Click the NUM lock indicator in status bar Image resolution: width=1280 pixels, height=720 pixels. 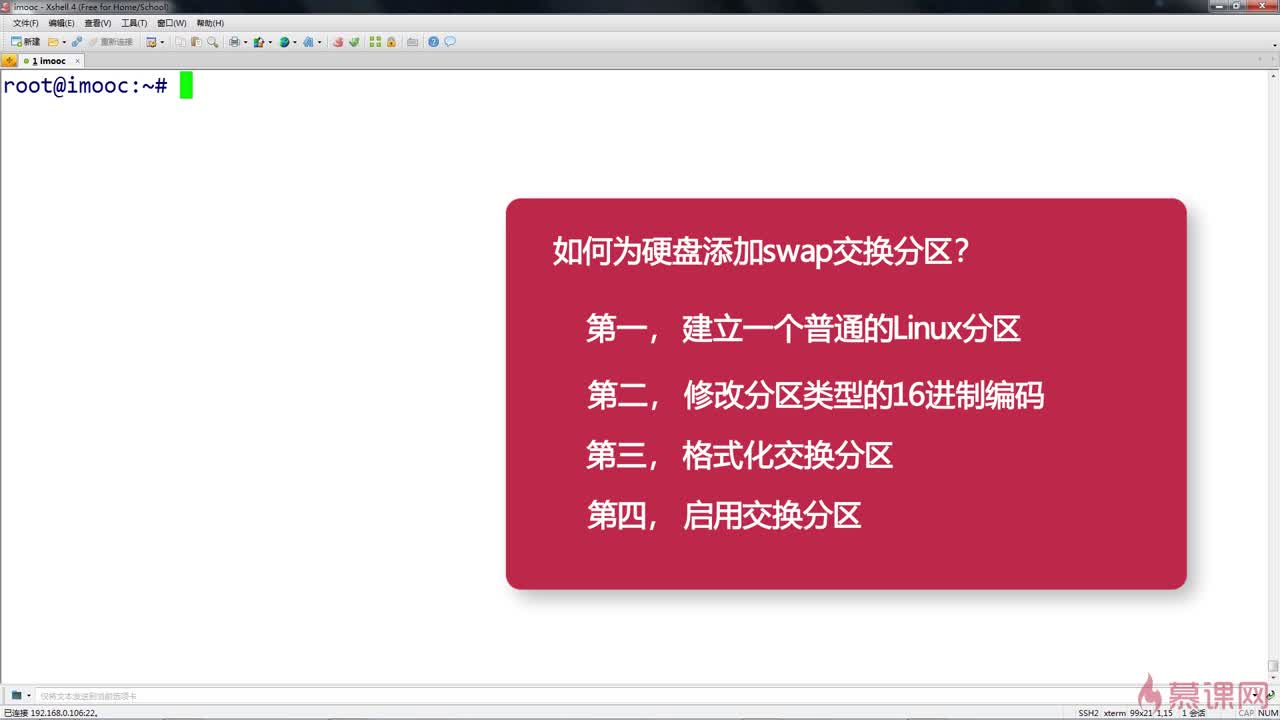pos(1268,713)
